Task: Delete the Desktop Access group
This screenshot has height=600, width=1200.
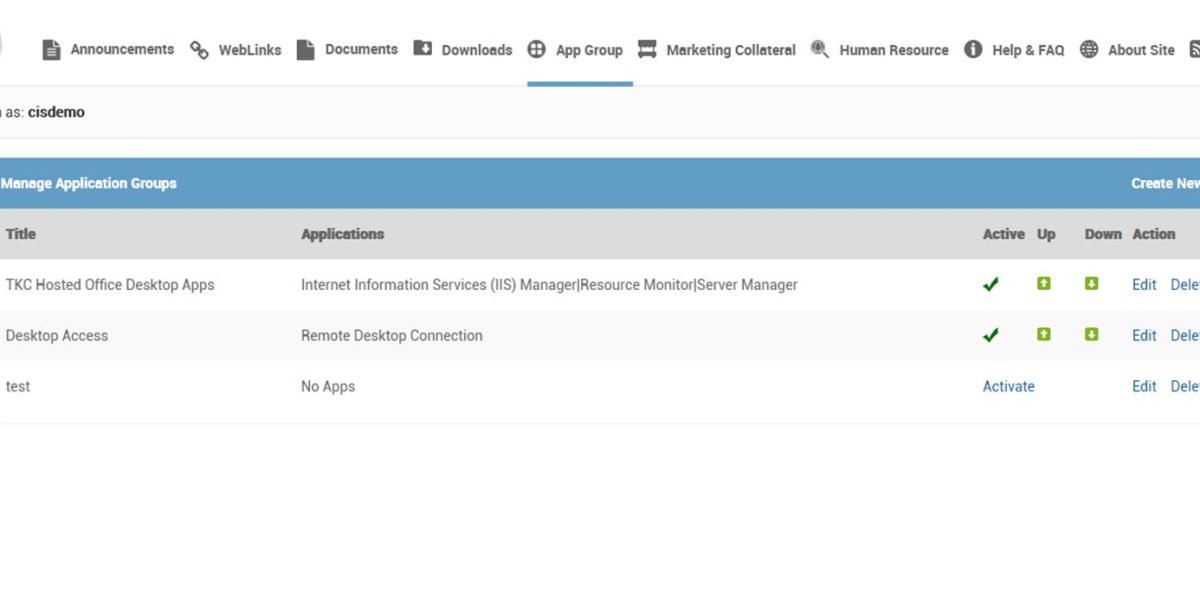Action: click(x=1185, y=335)
